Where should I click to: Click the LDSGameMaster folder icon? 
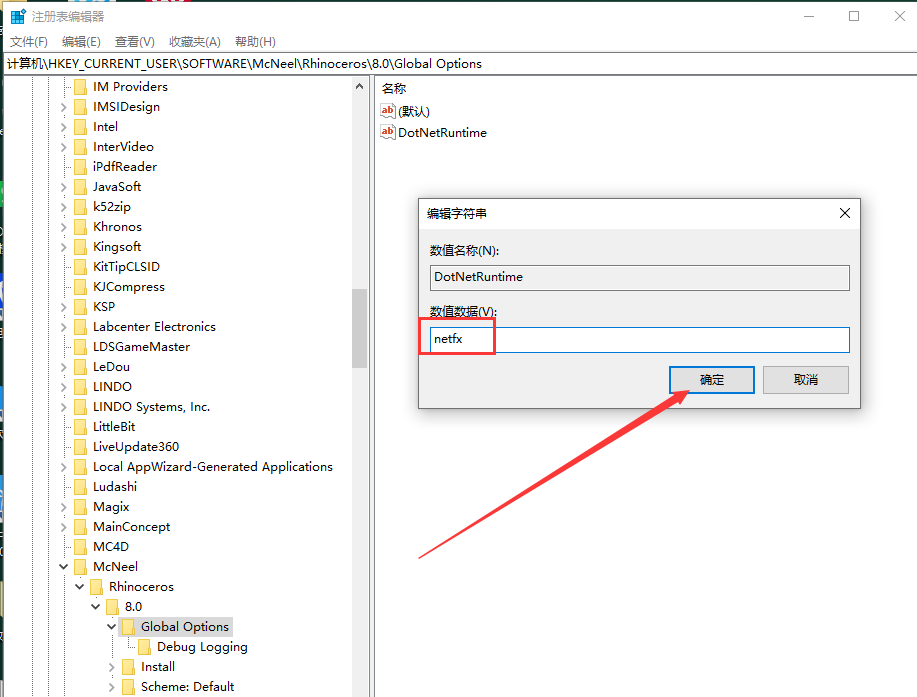click(x=81, y=347)
